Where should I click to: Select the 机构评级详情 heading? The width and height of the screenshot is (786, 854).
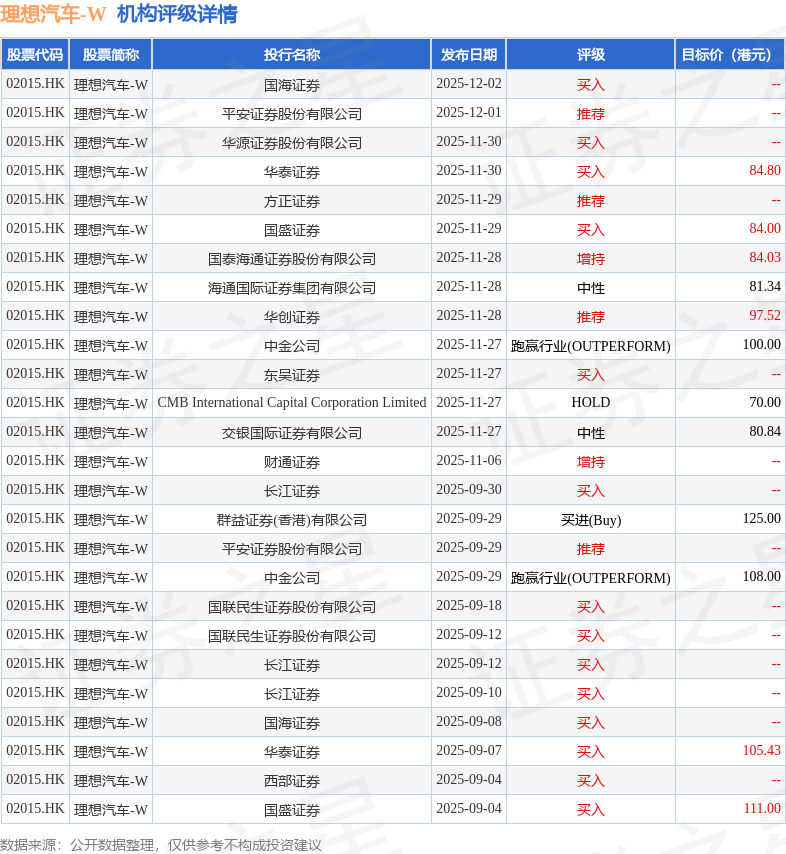coord(177,14)
